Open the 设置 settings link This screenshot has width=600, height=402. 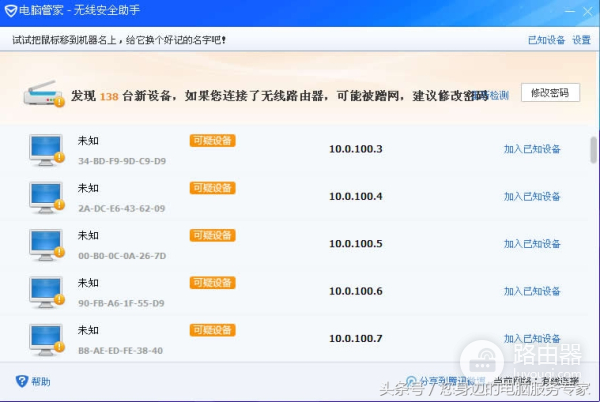tap(581, 40)
